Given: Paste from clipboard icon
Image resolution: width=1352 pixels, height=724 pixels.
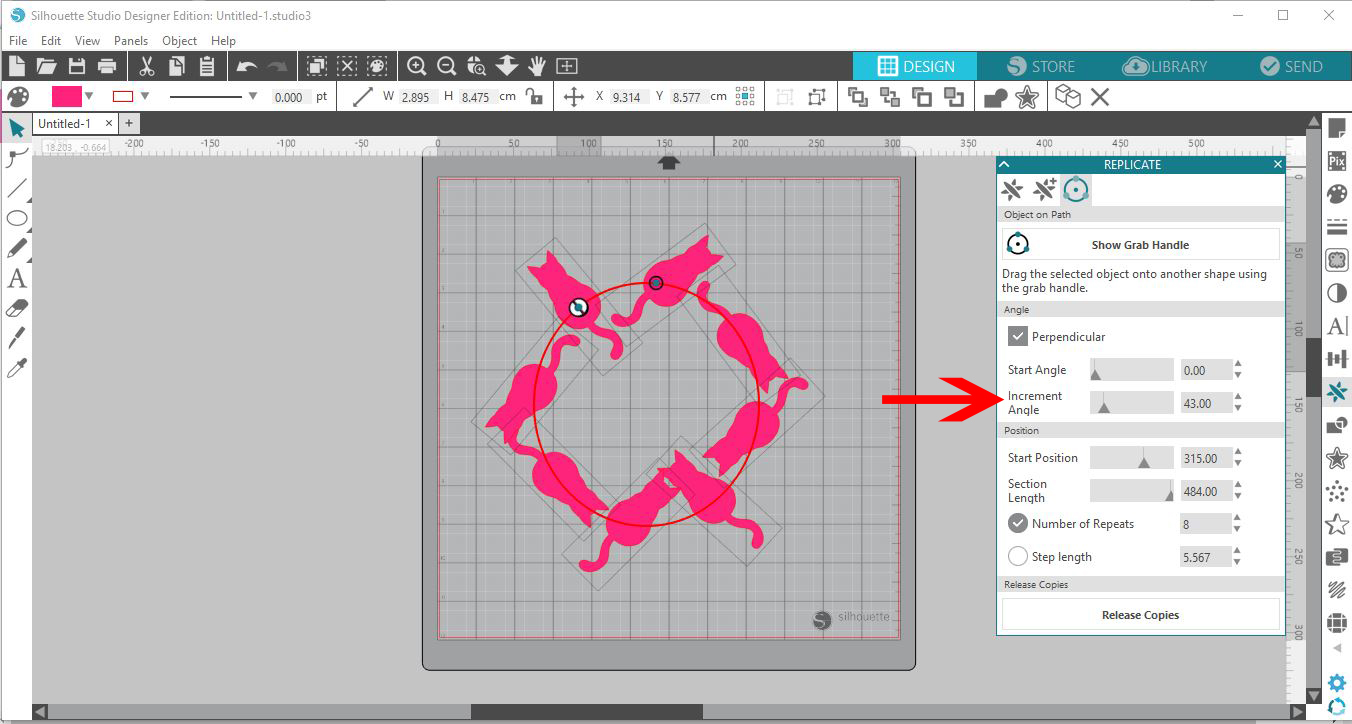Looking at the screenshot, I should pyautogui.click(x=206, y=66).
